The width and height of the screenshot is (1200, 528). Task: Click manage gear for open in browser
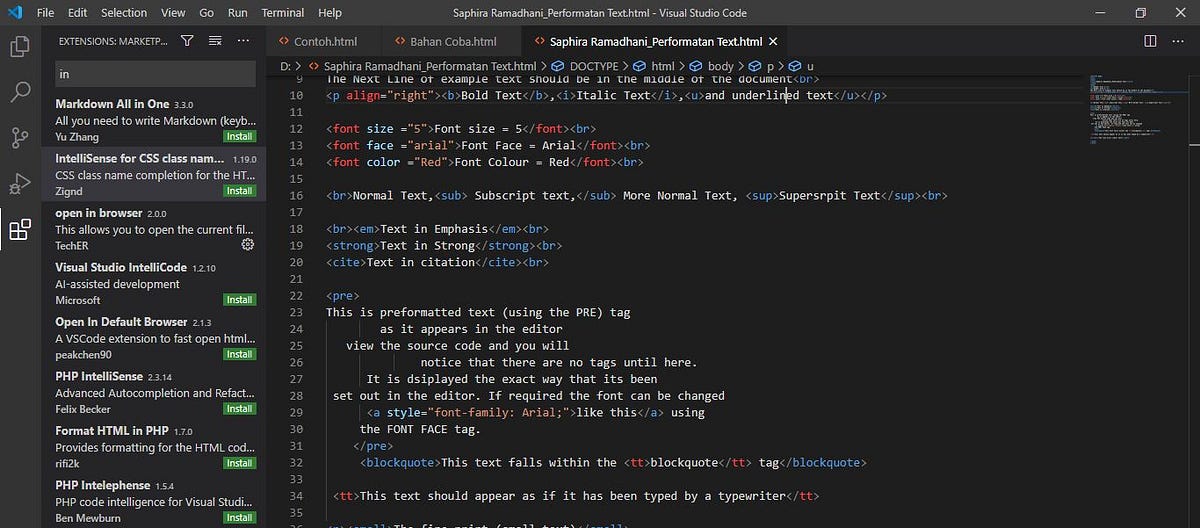[x=248, y=244]
